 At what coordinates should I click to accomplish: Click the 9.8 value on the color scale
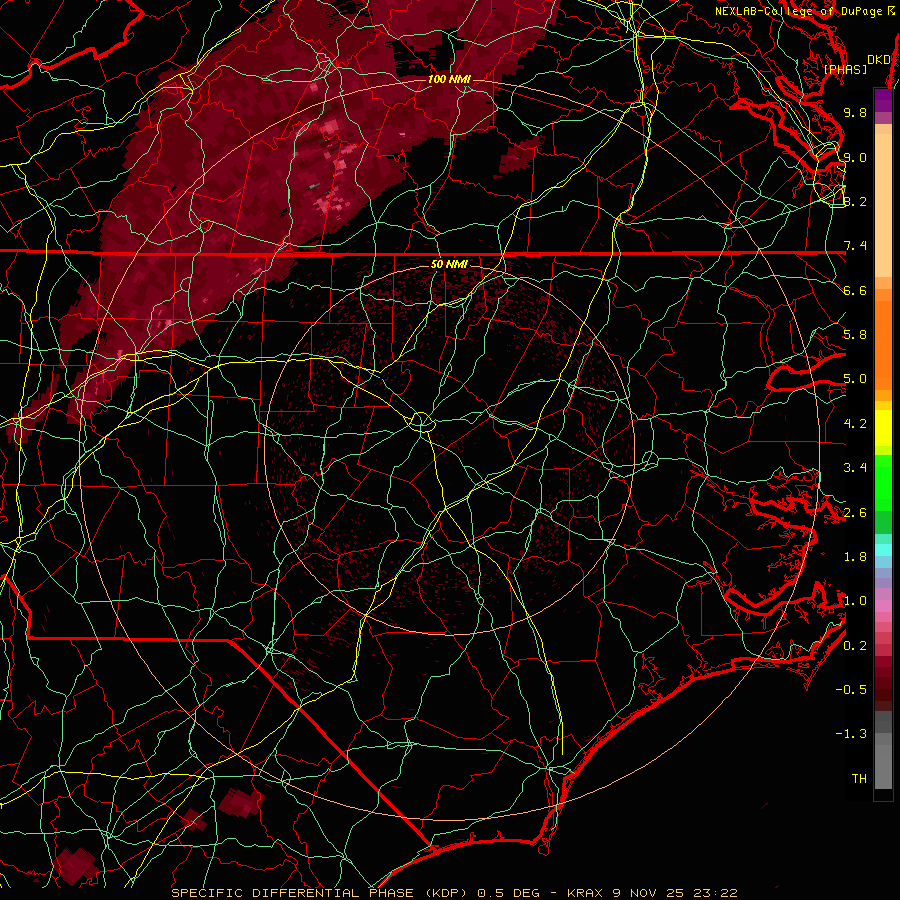[x=855, y=112]
